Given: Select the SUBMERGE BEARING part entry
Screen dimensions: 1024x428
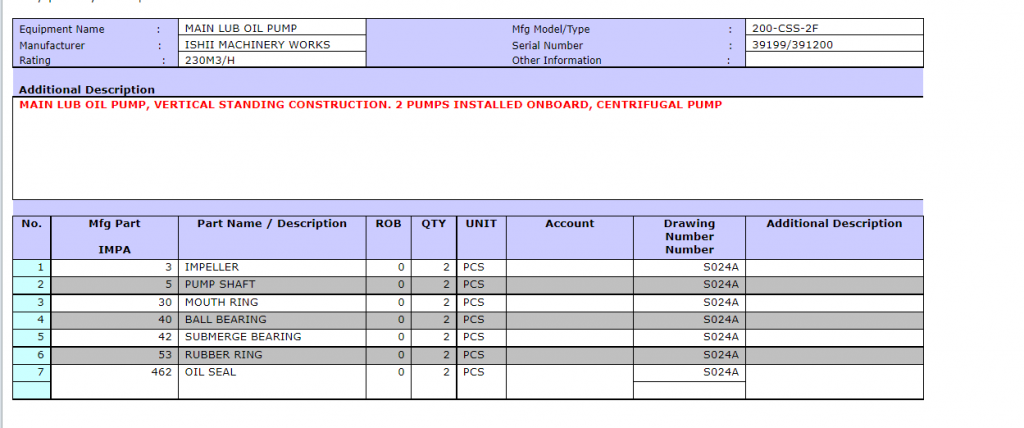Looking at the screenshot, I should click(272, 337).
